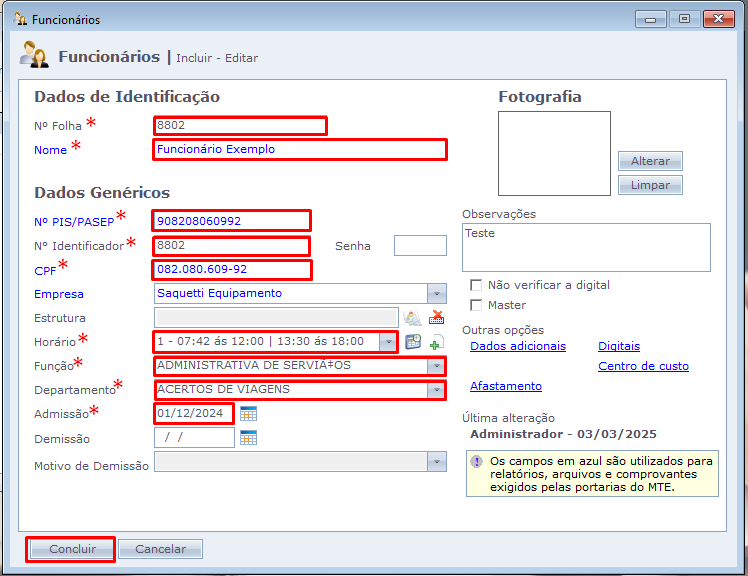This screenshot has height=576, width=748.
Task: Tick the Master checkbox
Action: pos(476,305)
